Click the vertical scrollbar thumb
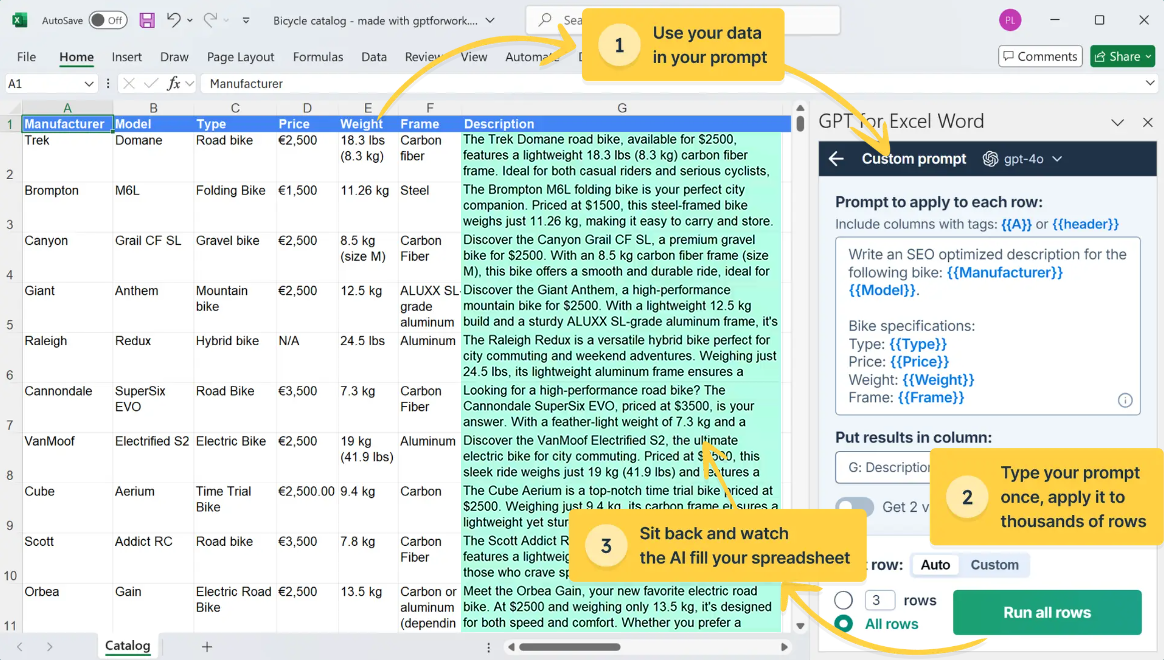This screenshot has width=1164, height=660. point(800,123)
